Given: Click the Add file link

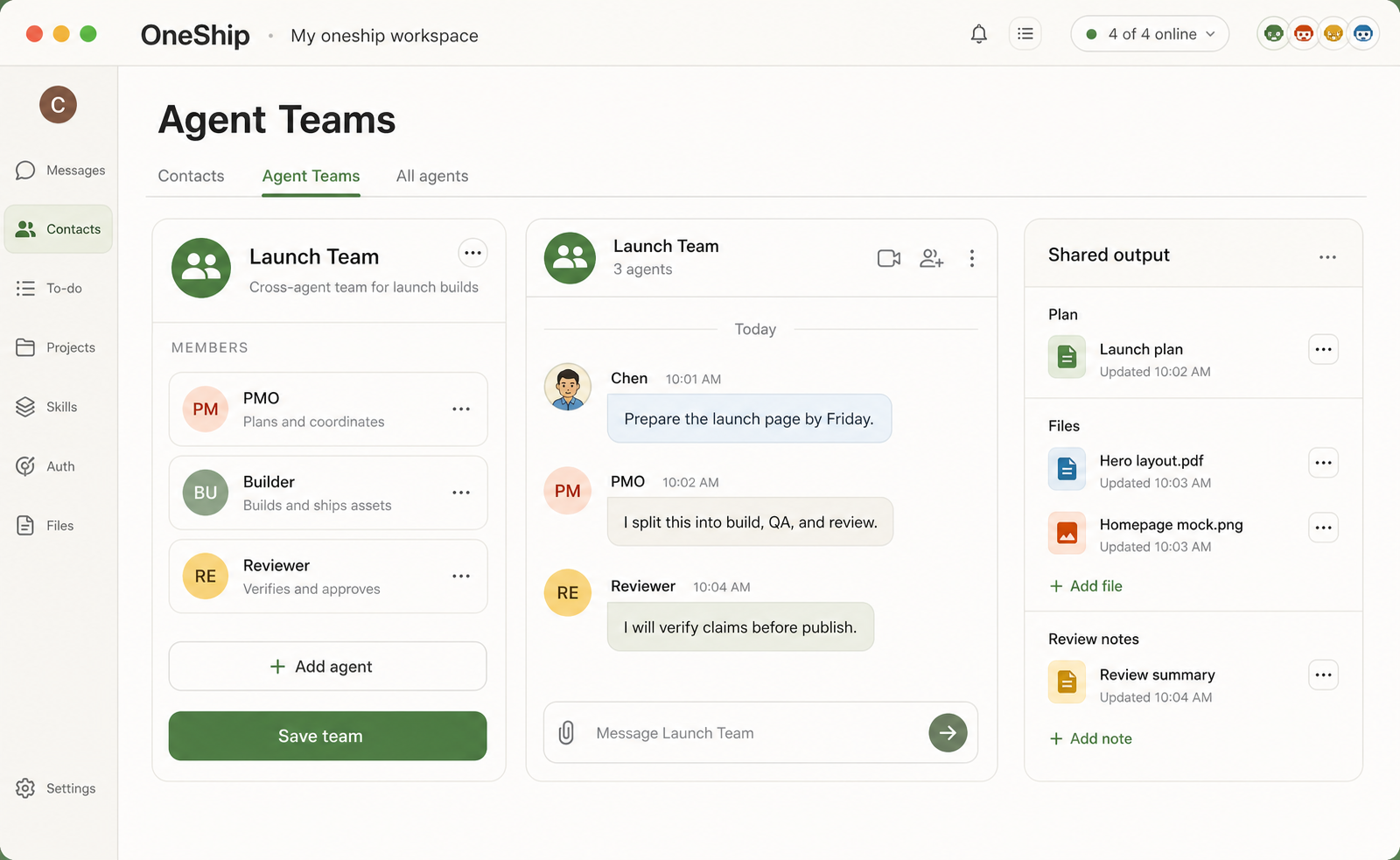Looking at the screenshot, I should pyautogui.click(x=1086, y=586).
